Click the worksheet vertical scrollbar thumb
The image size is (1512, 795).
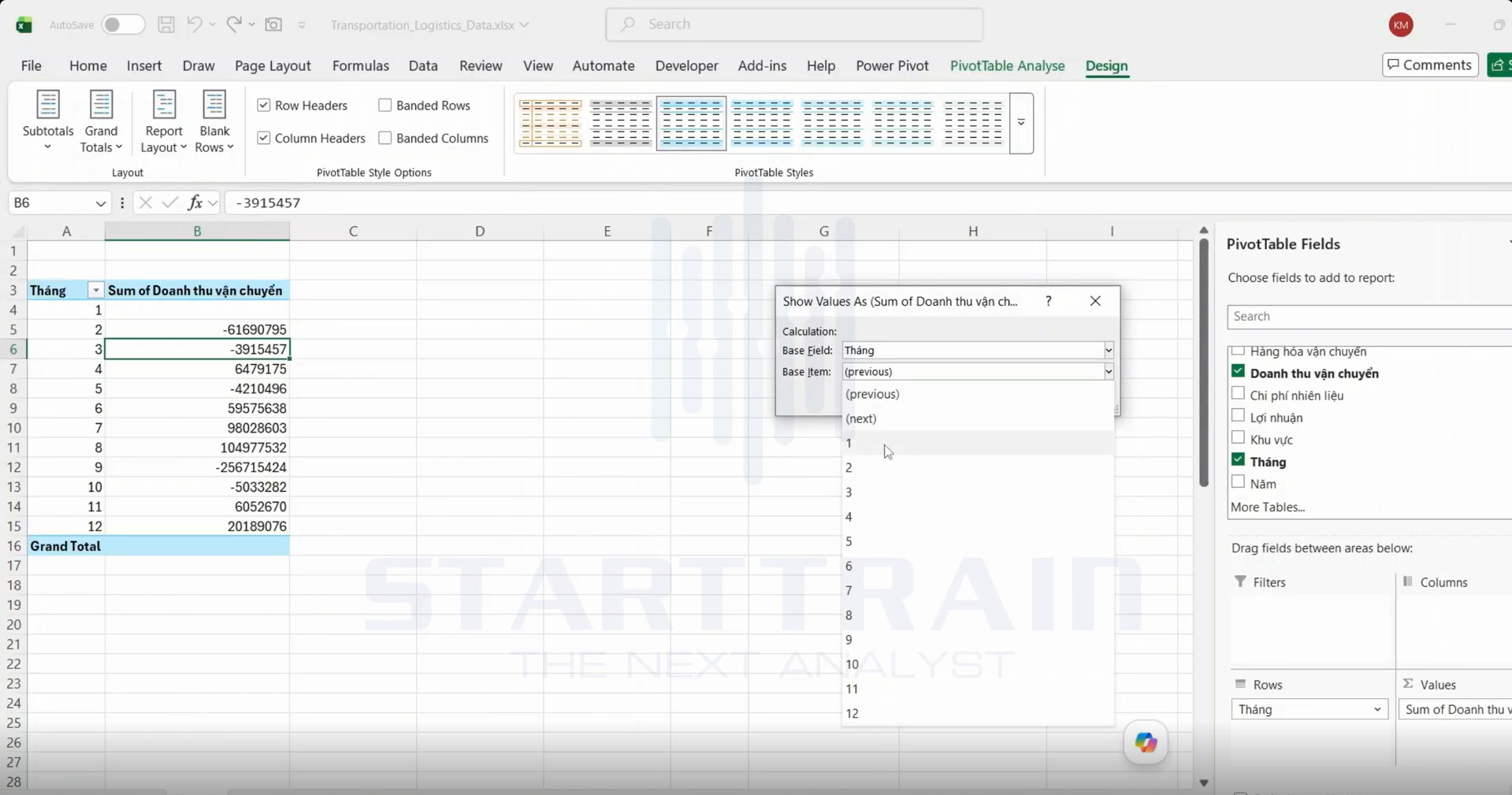point(1203,362)
